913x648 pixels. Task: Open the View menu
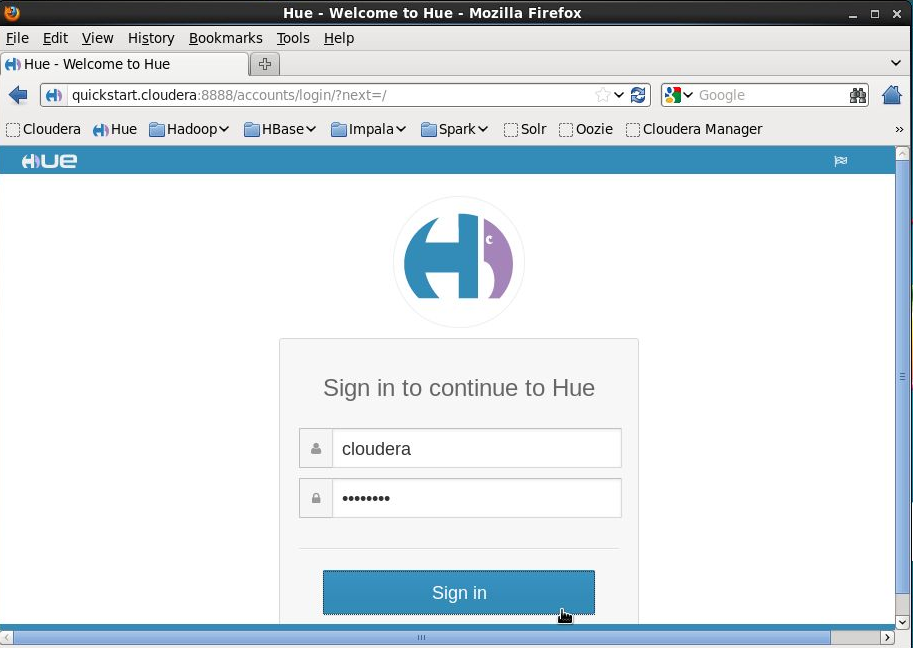97,38
